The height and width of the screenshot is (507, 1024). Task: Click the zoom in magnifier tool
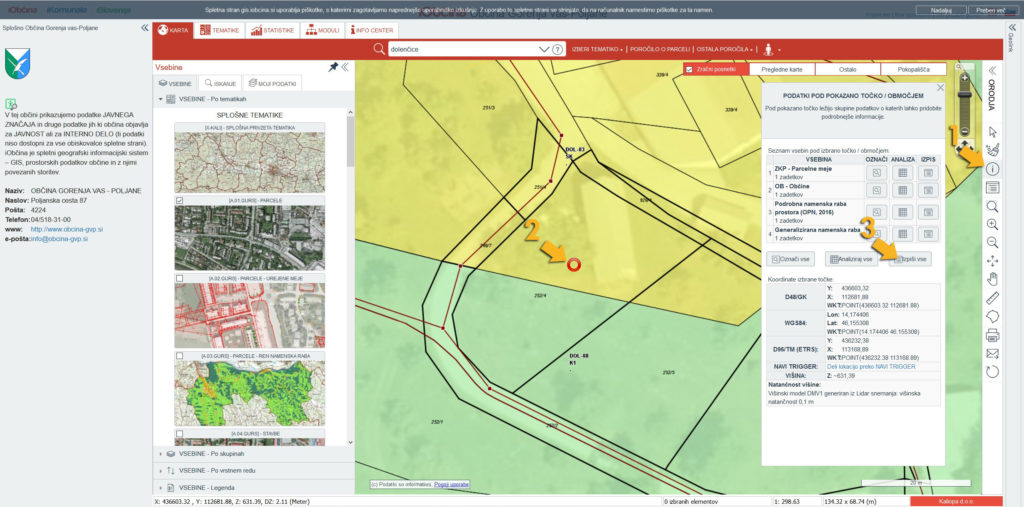(993, 224)
